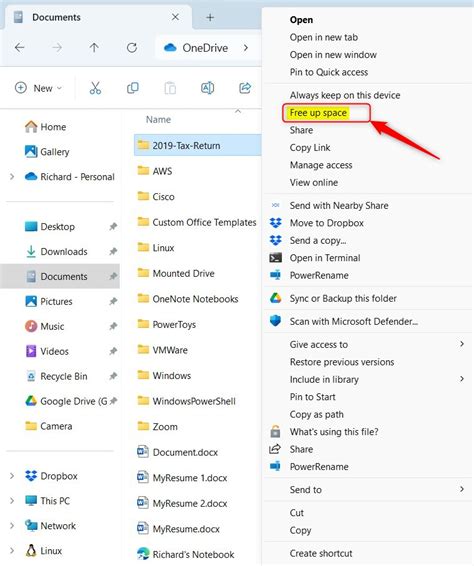Image resolution: width=474 pixels, height=566 pixels.
Task: Open a new tab with plus button
Action: 210,17
